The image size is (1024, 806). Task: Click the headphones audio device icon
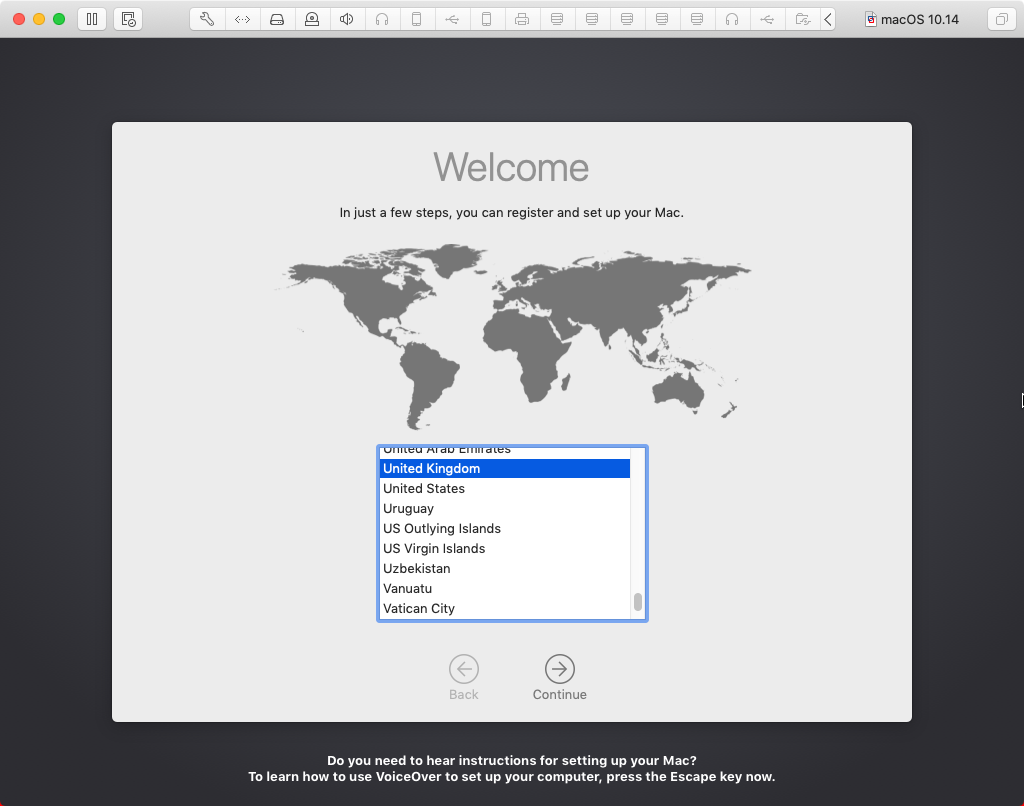point(382,19)
